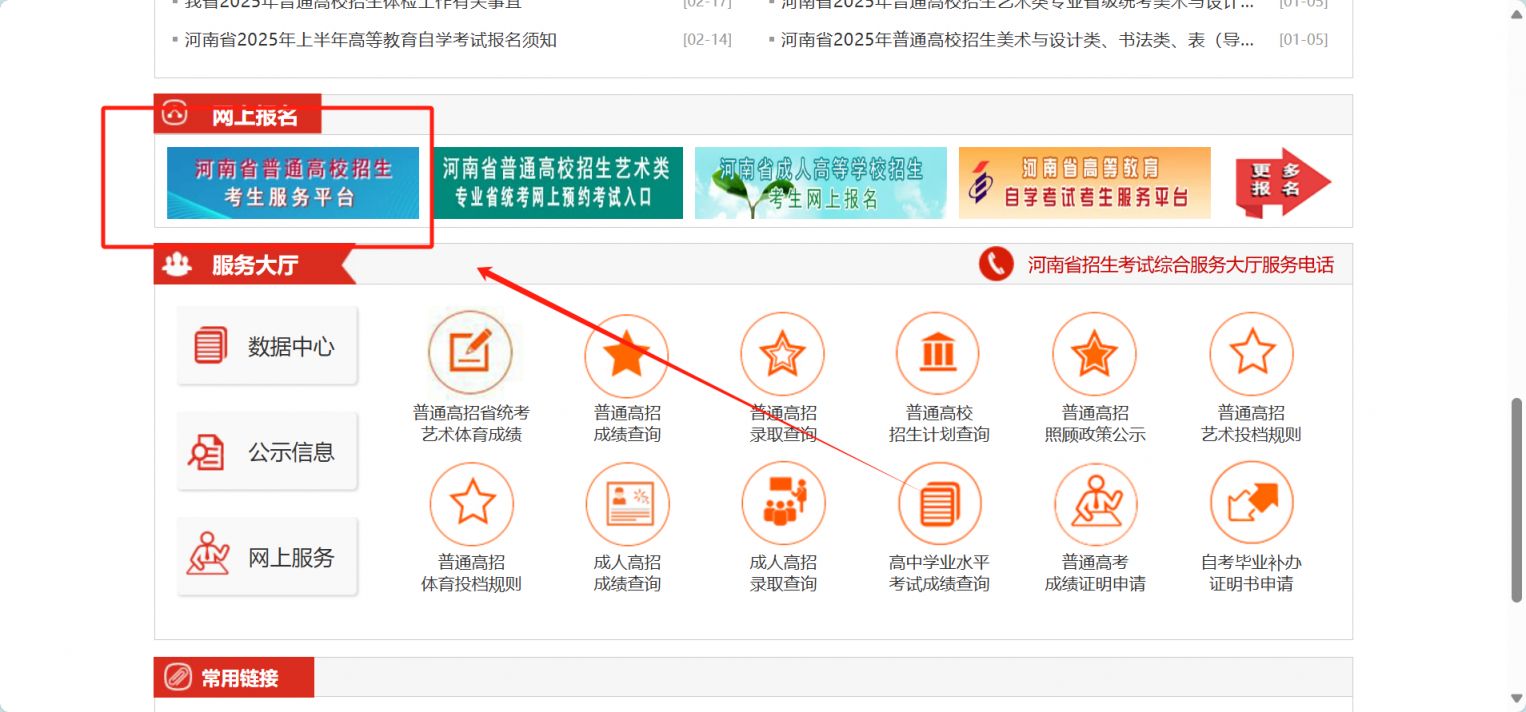Click 普通高招成绩查询 label text

(627, 424)
